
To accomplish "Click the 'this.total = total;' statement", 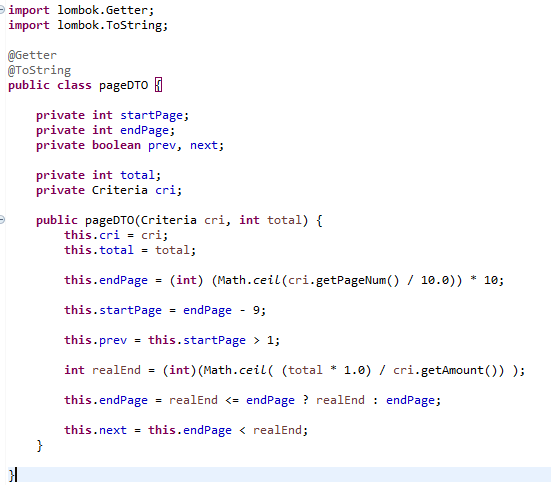I will pos(130,250).
